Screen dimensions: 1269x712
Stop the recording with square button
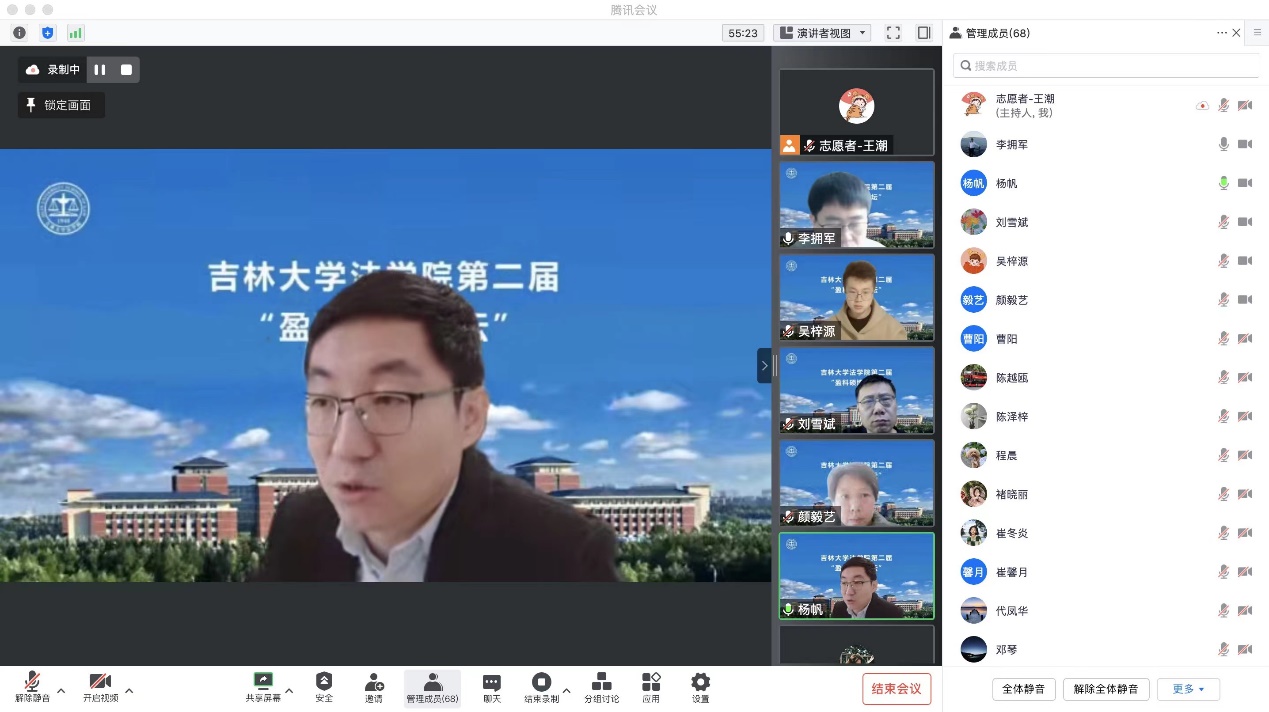click(126, 70)
